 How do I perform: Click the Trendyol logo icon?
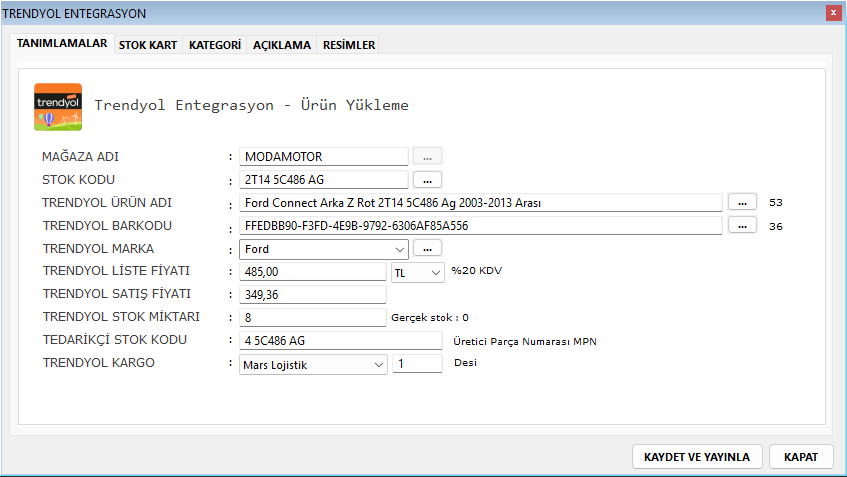58,107
